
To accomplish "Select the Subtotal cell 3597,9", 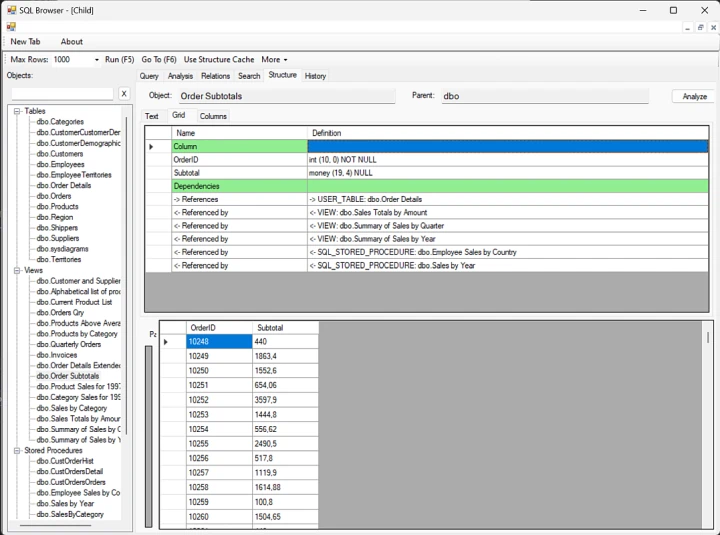I will tap(285, 400).
